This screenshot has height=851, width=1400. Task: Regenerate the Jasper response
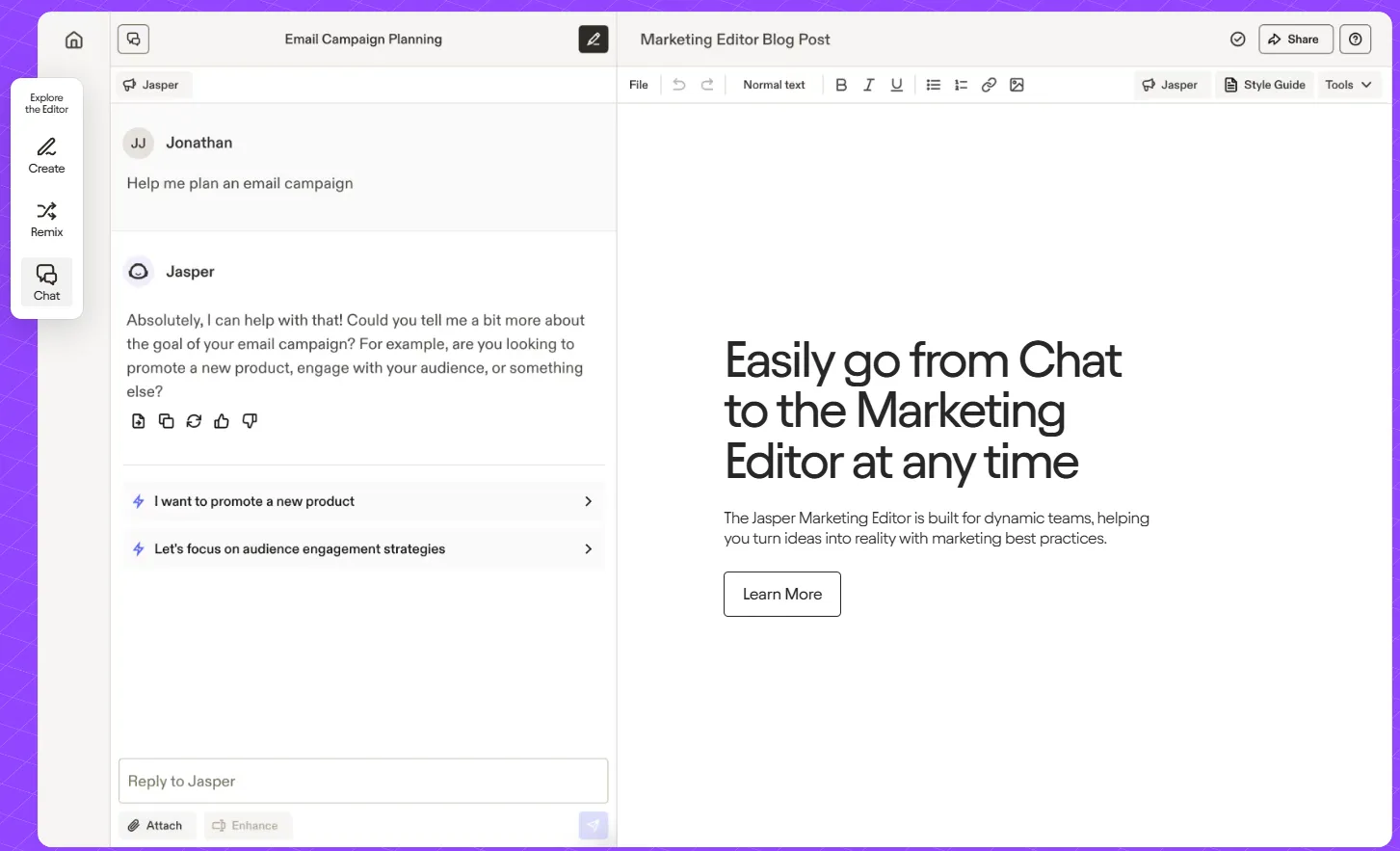pyautogui.click(x=194, y=421)
